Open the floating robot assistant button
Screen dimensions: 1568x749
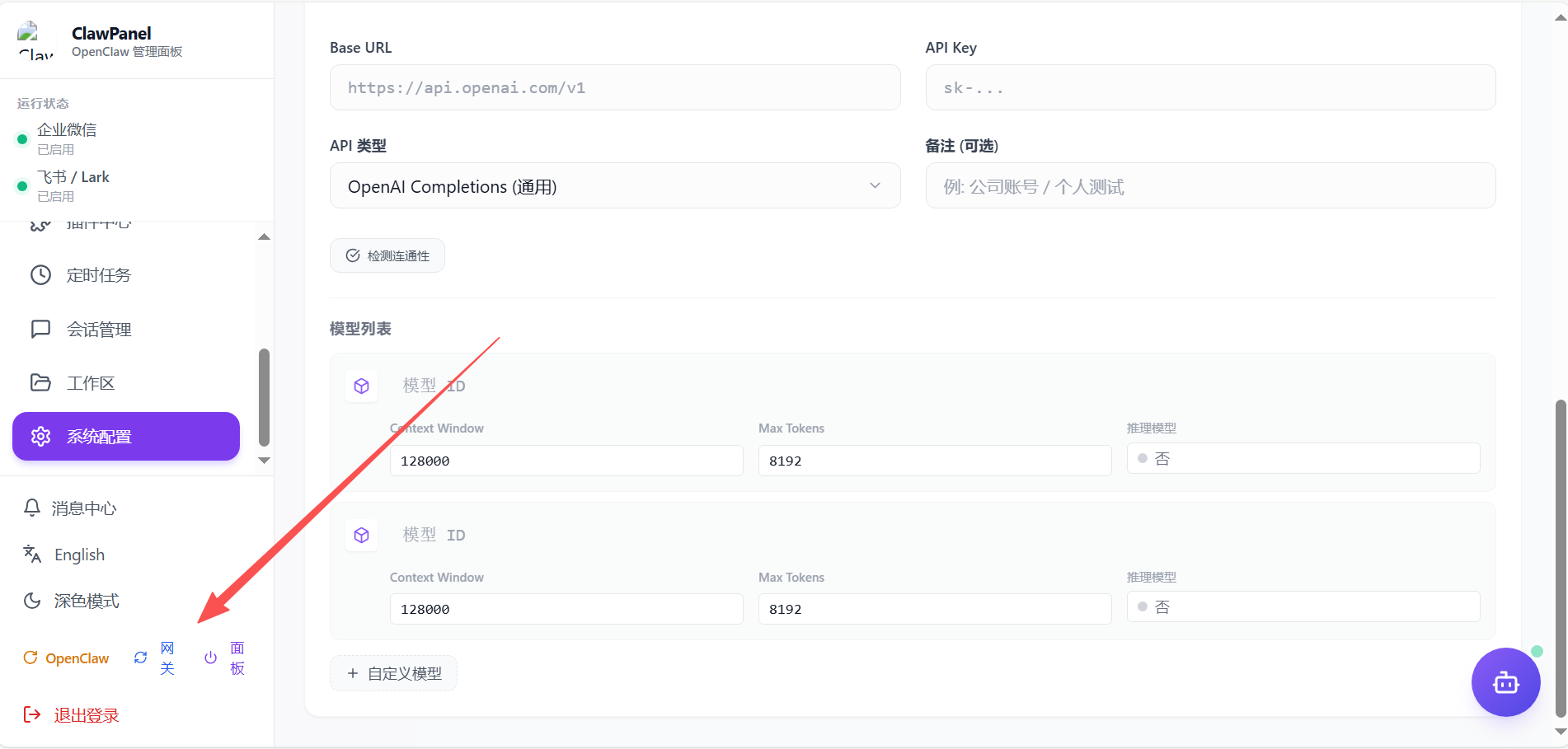[x=1505, y=682]
